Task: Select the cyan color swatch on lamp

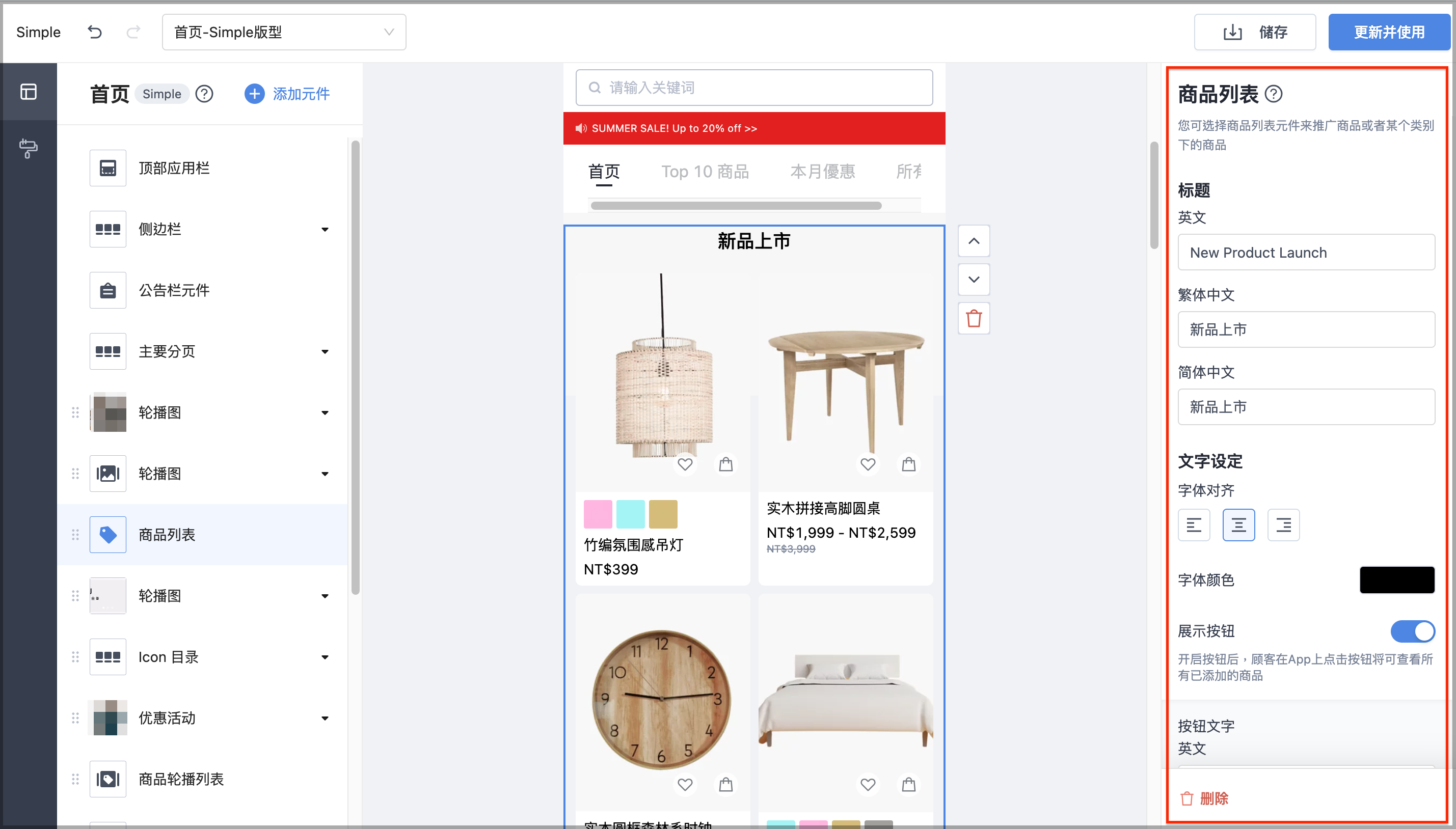Action: (x=631, y=514)
